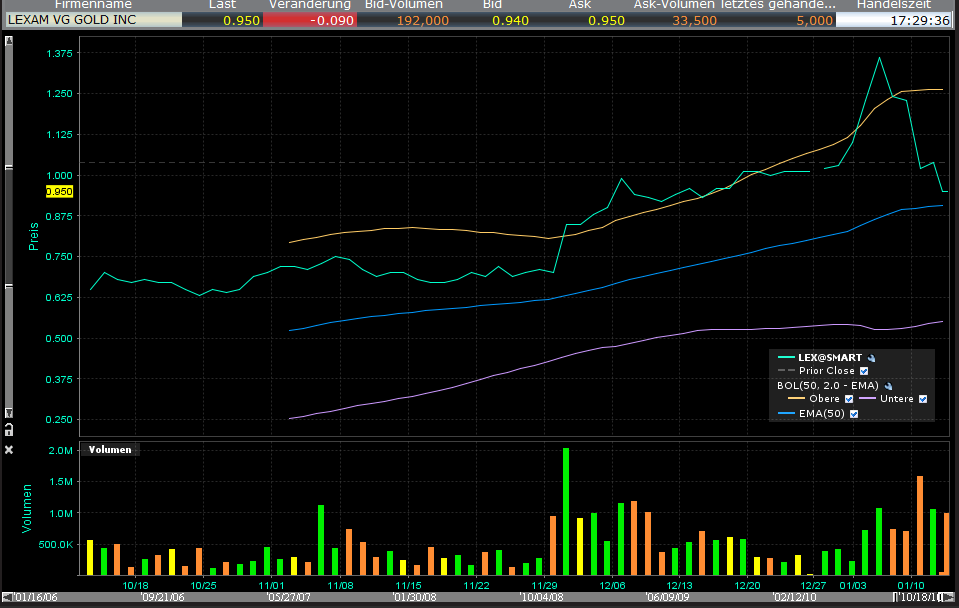Click the scroll-up arrow on the vertical price scrollbar
959x608 pixels.
(9, 40)
